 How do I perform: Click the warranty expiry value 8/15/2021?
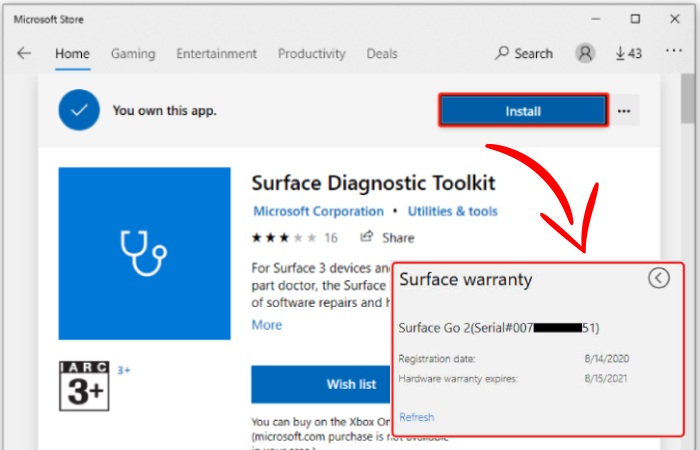click(x=606, y=379)
